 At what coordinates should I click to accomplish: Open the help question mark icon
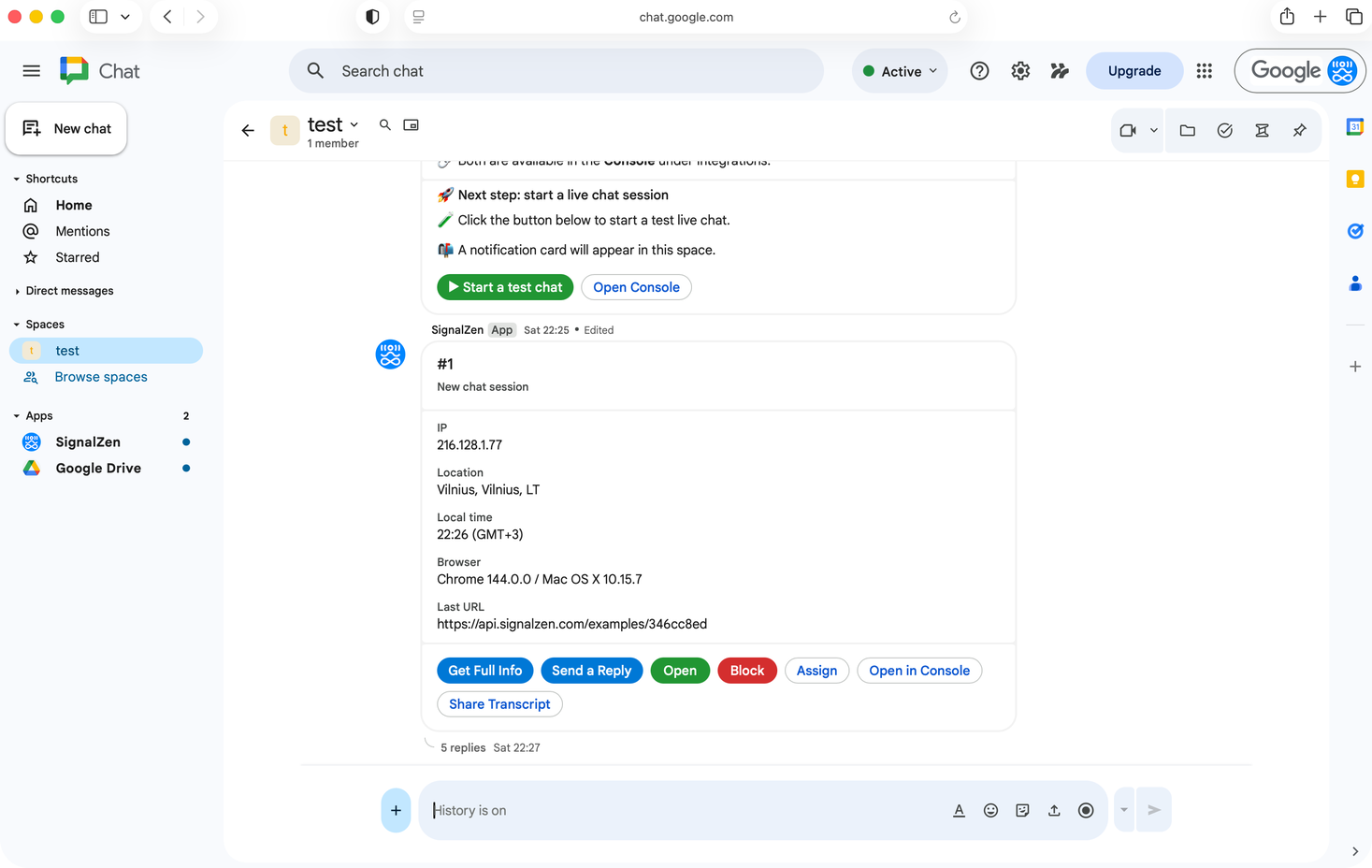[x=979, y=71]
